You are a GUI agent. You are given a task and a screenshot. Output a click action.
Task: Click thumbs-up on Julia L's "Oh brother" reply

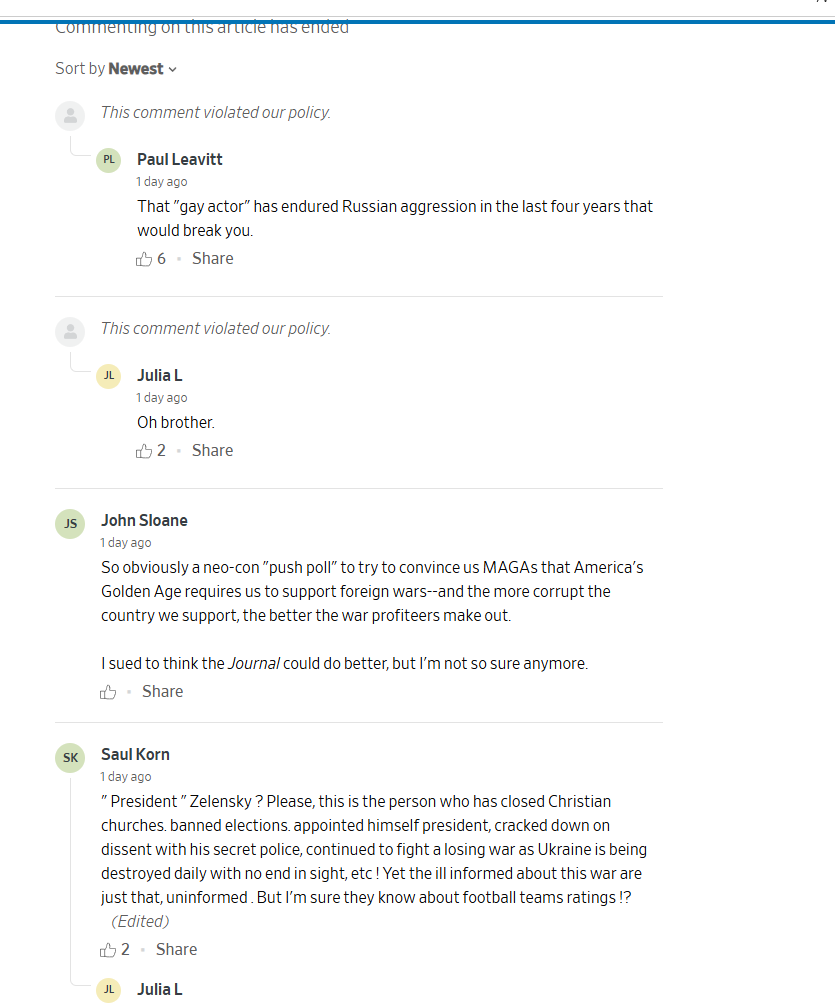[144, 451]
